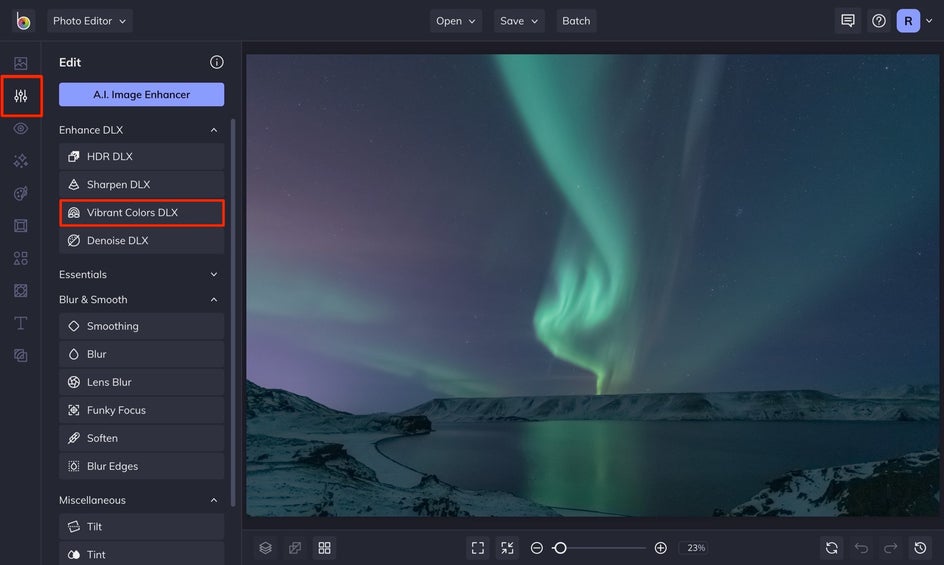Click the Edit panel info icon
This screenshot has width=944, height=565.
(217, 62)
